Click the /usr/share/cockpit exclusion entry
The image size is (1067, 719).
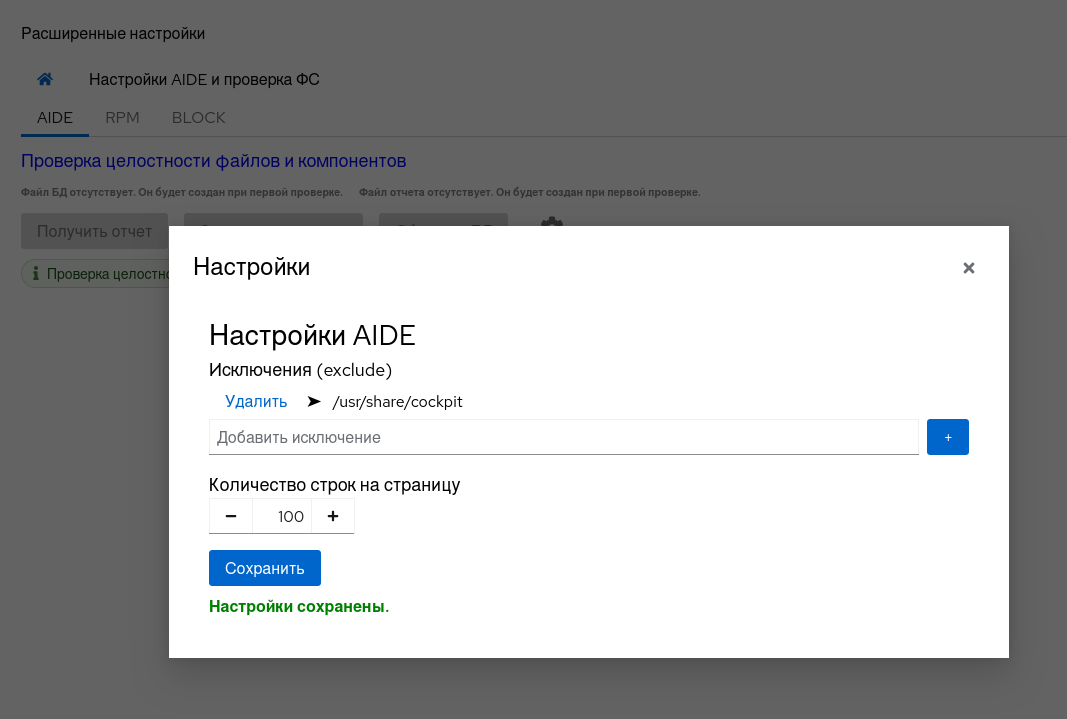(397, 402)
